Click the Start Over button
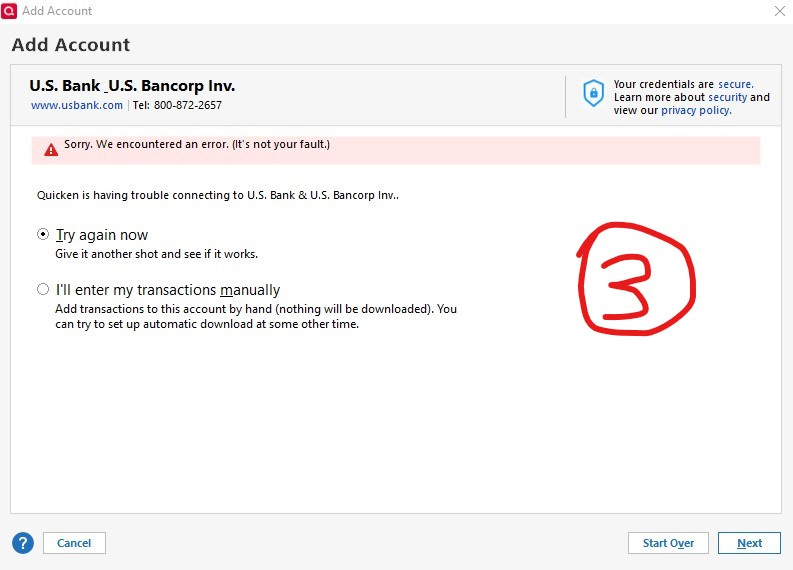 (x=668, y=543)
